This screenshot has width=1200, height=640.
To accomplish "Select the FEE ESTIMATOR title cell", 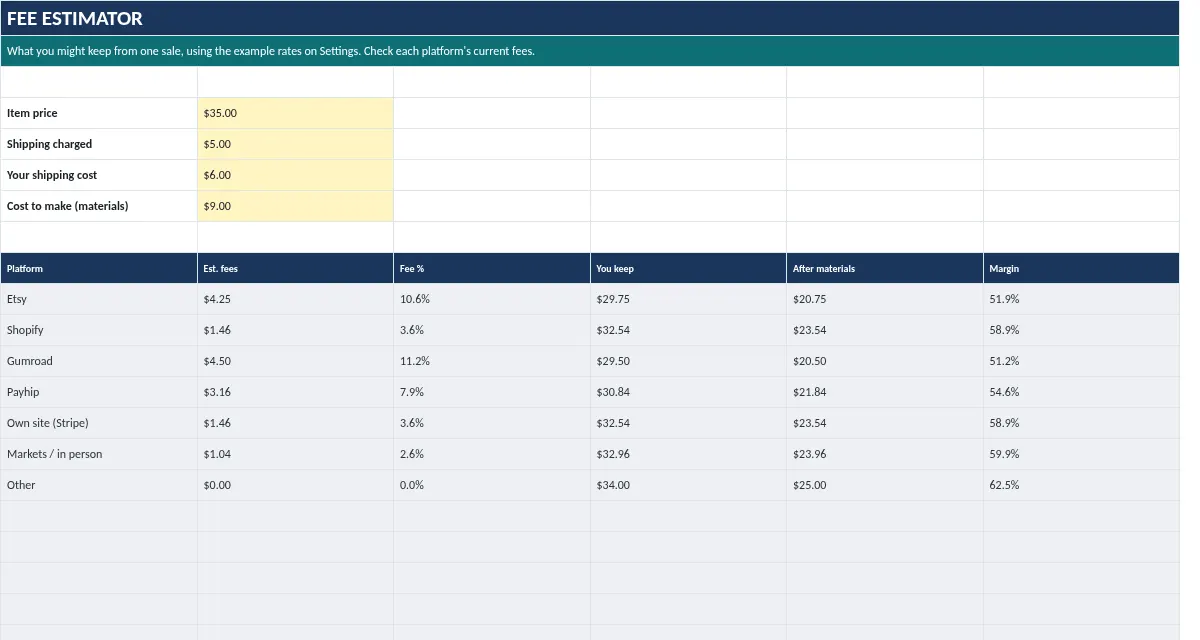I will pyautogui.click(x=590, y=18).
